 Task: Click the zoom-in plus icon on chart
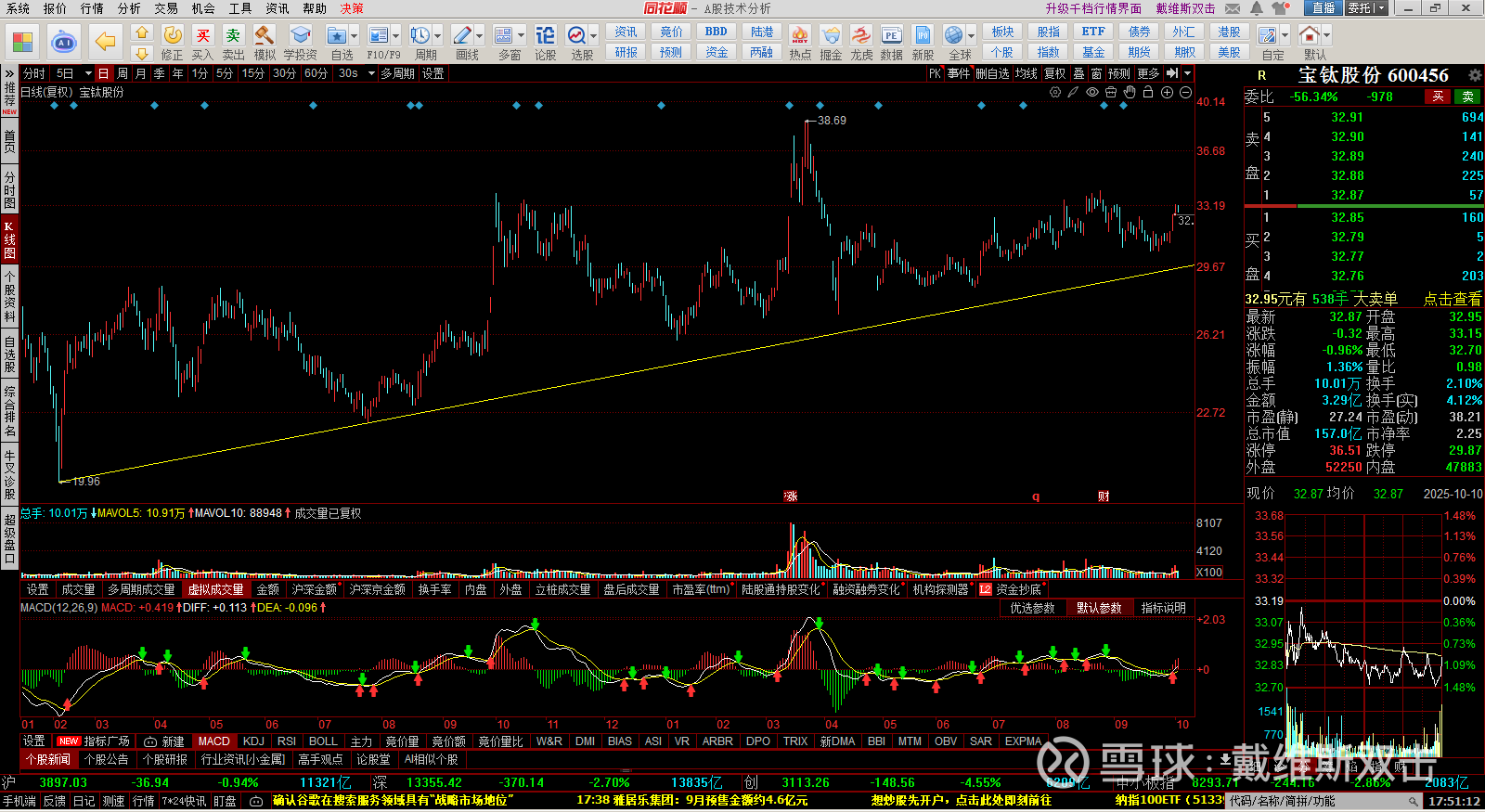[x=1167, y=93]
